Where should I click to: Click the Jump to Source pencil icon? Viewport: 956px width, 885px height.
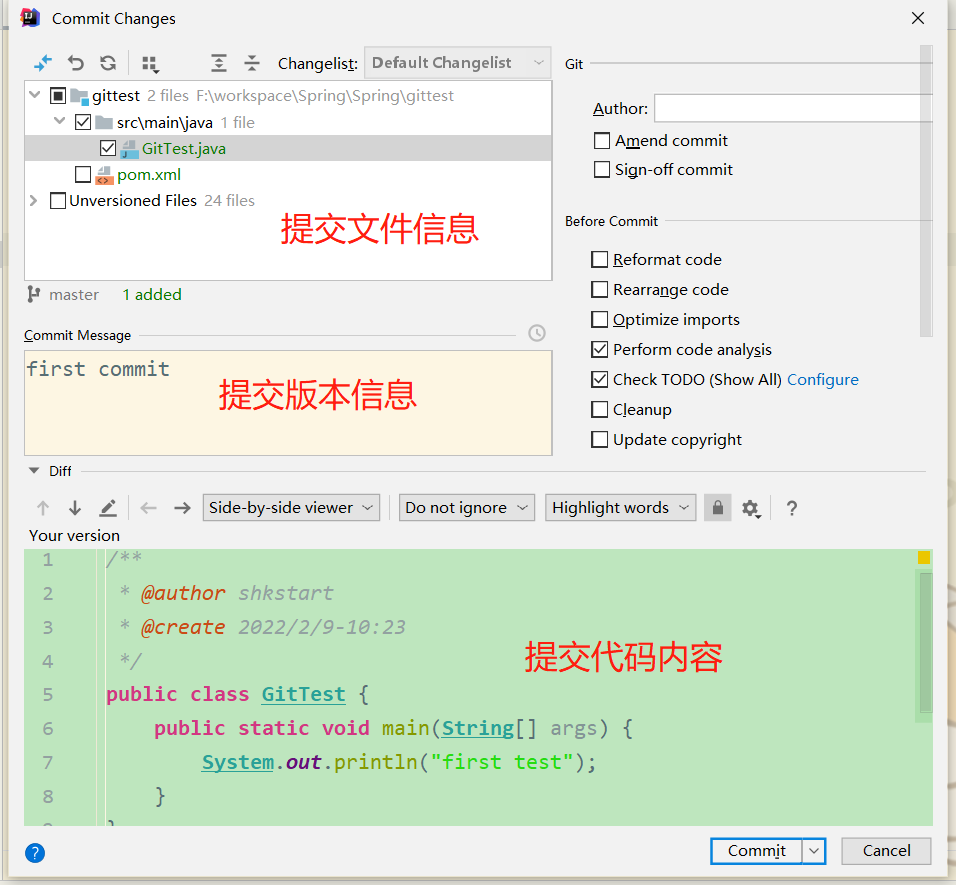coord(108,508)
